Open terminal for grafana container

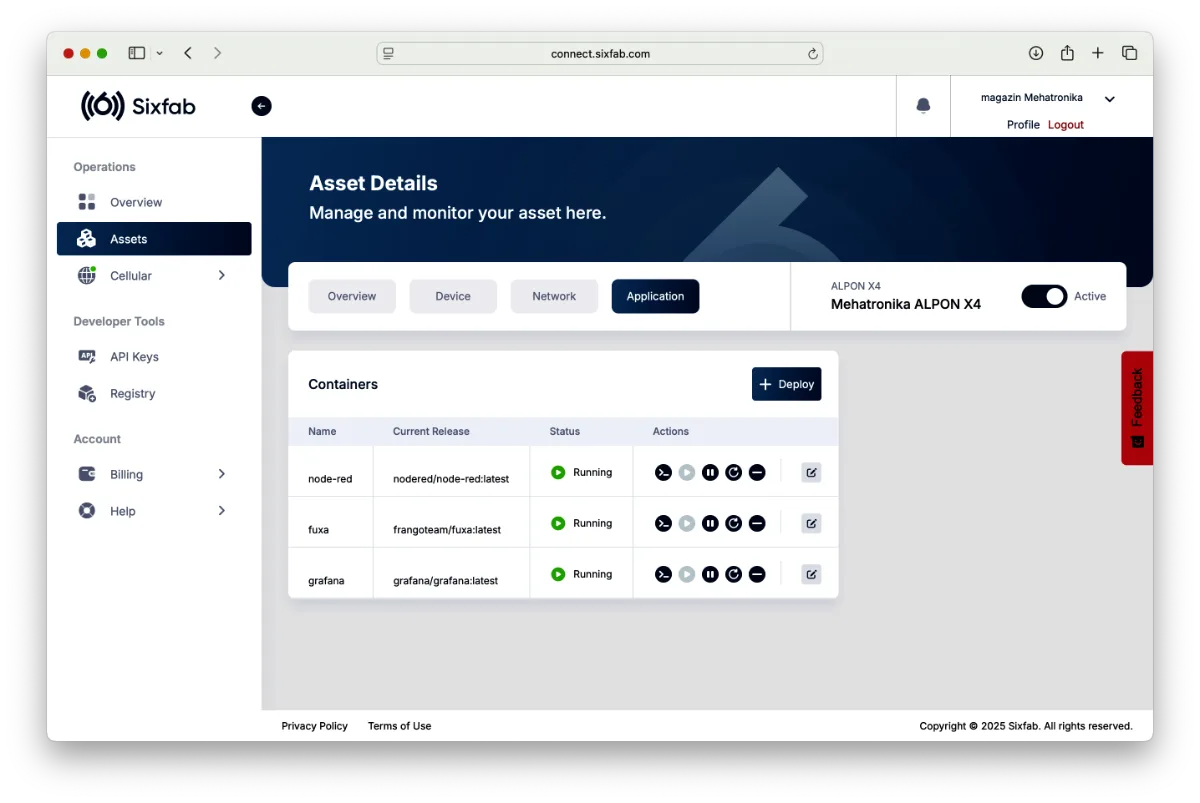663,574
